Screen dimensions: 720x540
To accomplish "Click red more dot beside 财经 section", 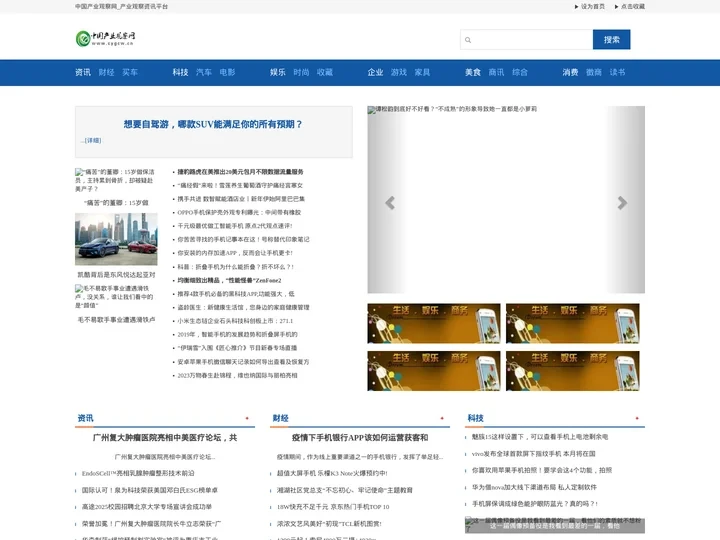I will (x=442, y=418).
